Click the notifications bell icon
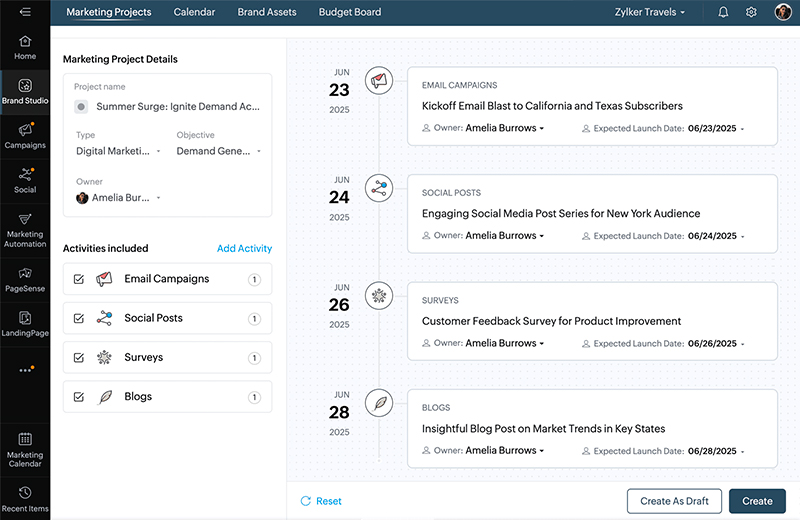 coord(723,13)
